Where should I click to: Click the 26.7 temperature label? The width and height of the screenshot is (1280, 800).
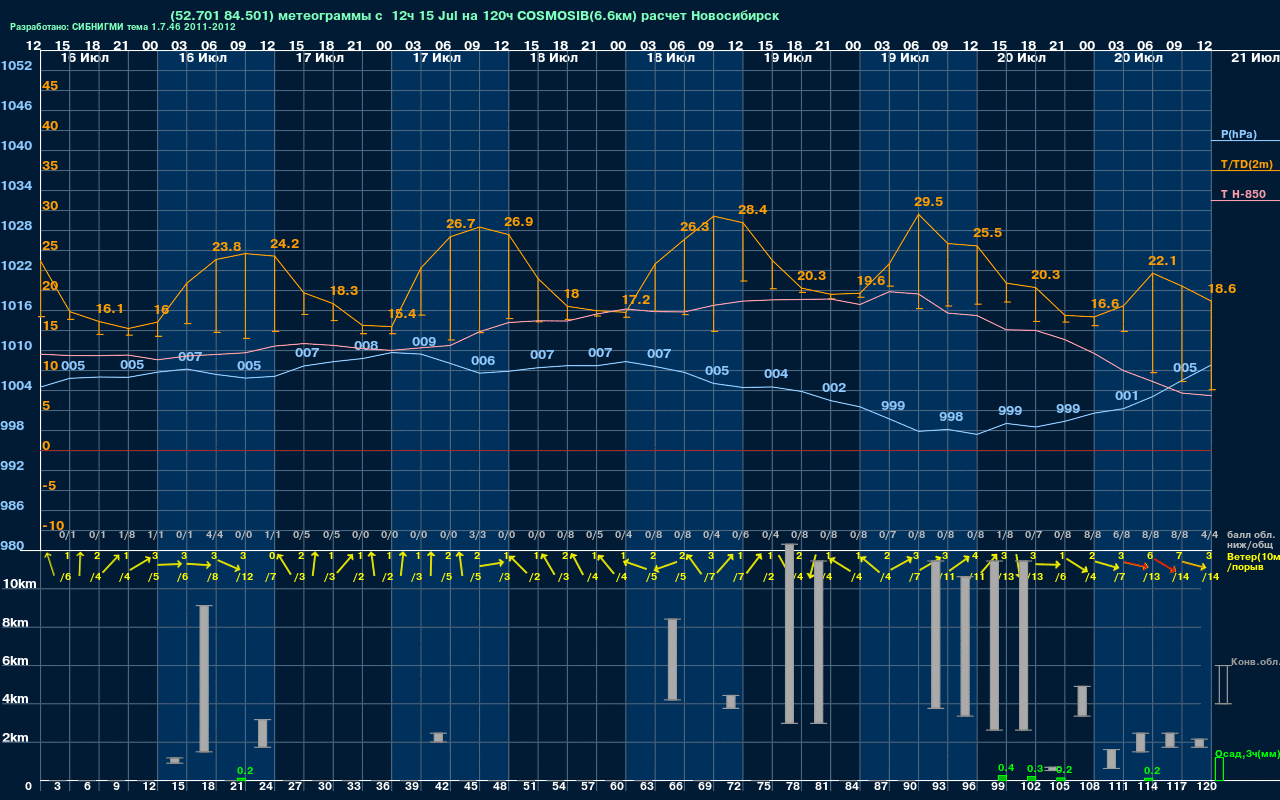461,224
